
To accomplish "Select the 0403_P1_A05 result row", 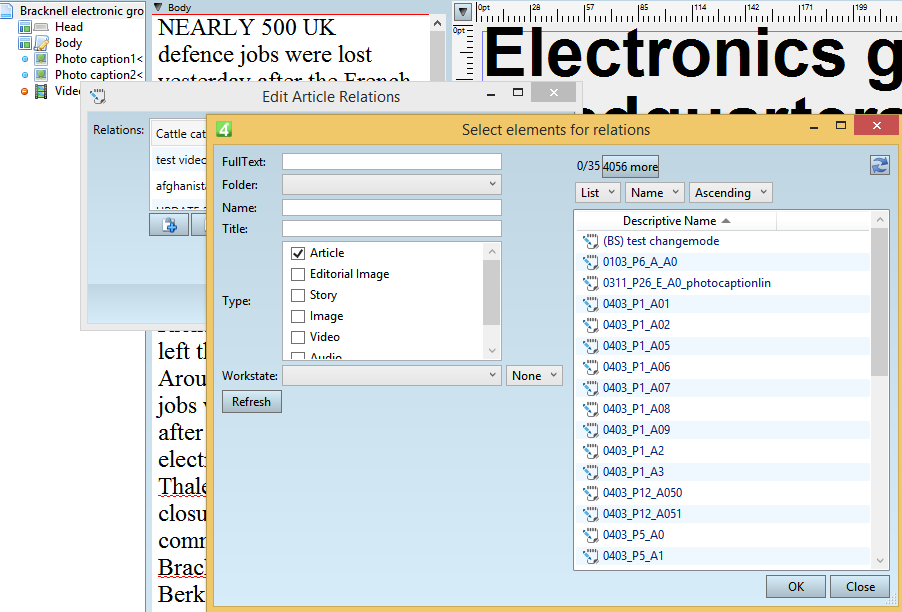I will click(x=724, y=346).
